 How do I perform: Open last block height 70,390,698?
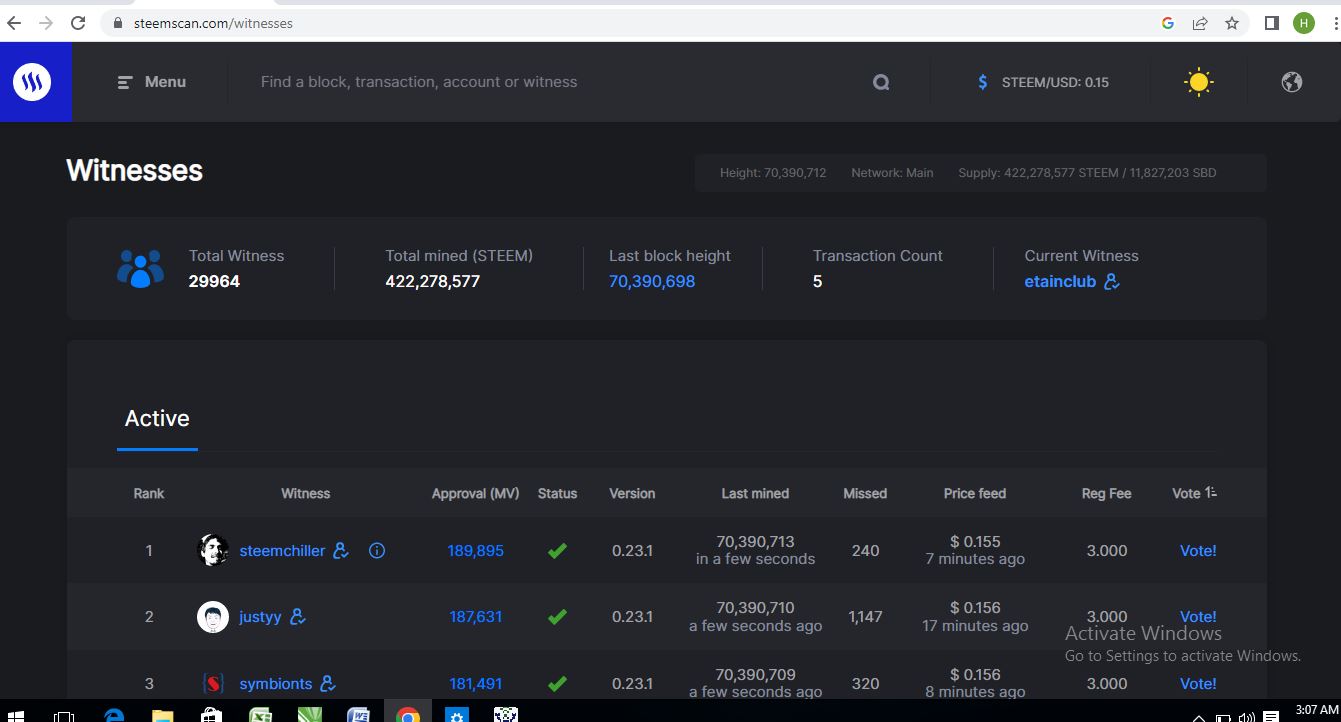click(652, 281)
